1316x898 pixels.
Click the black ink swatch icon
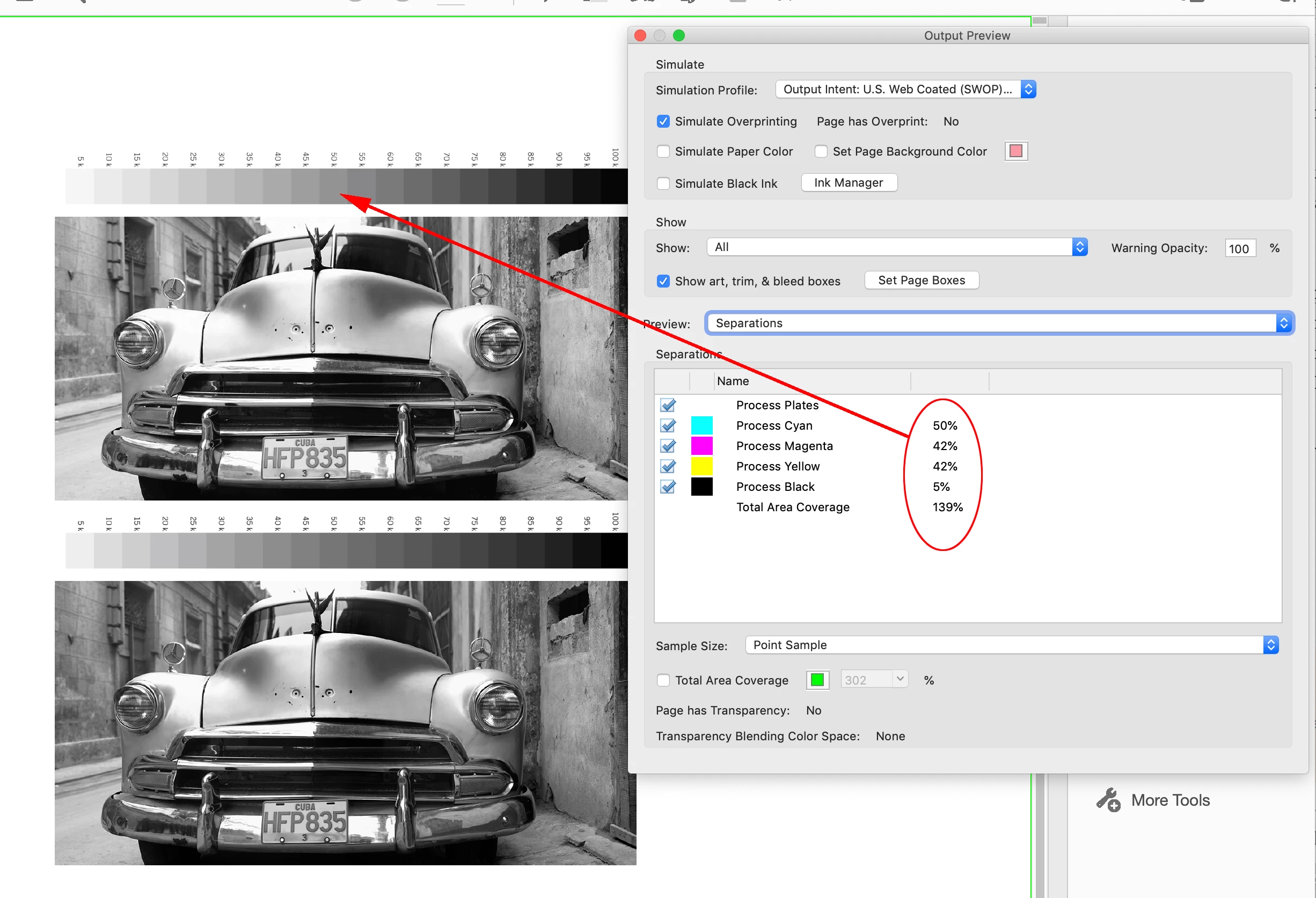[x=701, y=487]
